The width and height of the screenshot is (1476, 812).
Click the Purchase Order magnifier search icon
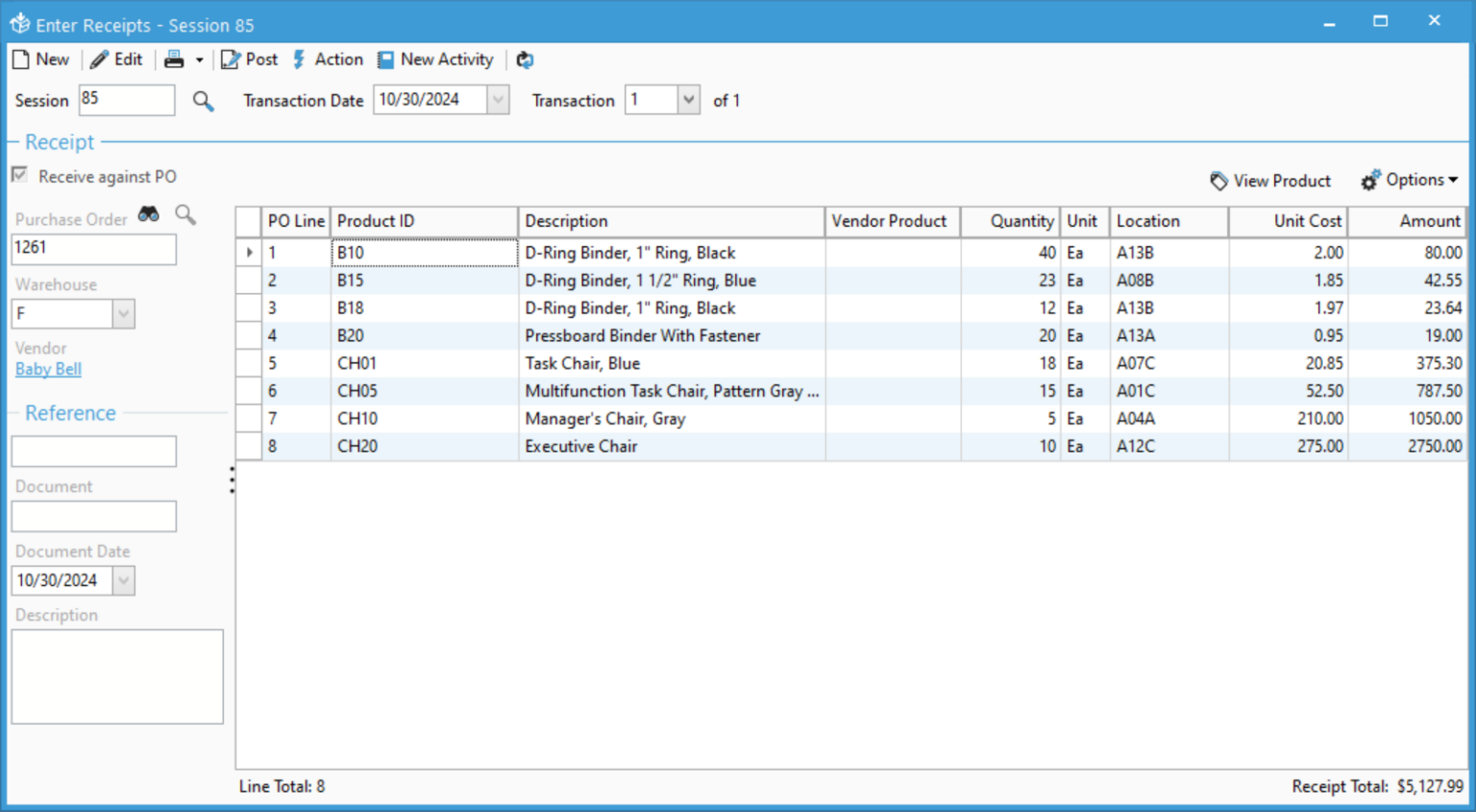coord(184,215)
